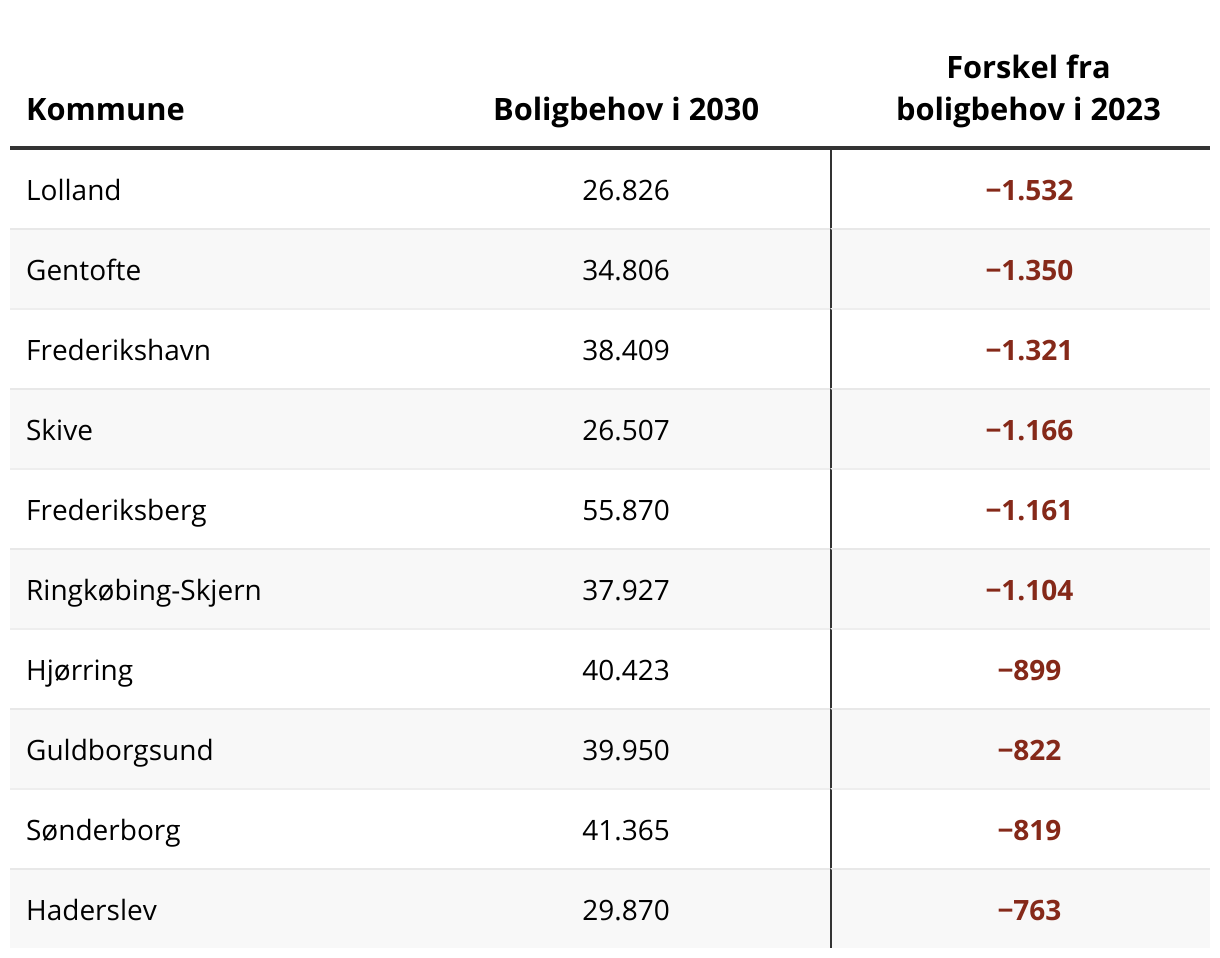Select the Ringkøbing-Skjern cell
Screen dimensions: 1220x958
[x=144, y=590]
